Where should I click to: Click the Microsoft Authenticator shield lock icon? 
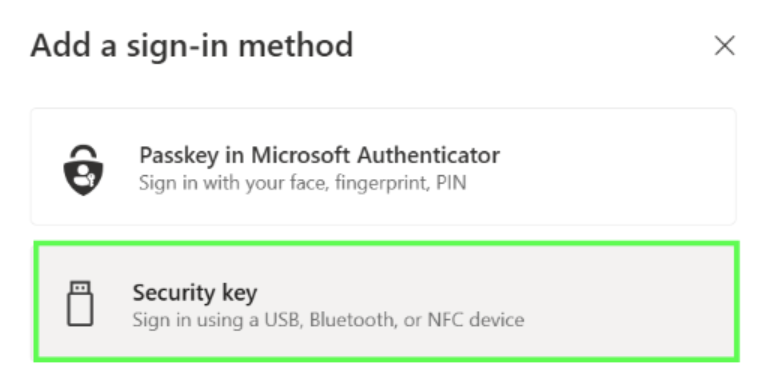point(83,169)
